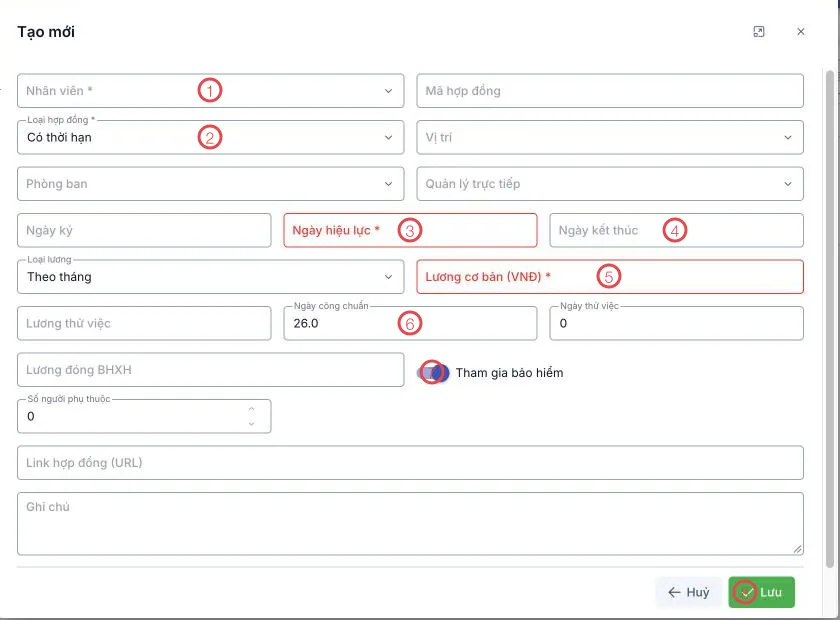Expand the Vị trí dropdown
The width and height of the screenshot is (840, 620).
(x=610, y=137)
